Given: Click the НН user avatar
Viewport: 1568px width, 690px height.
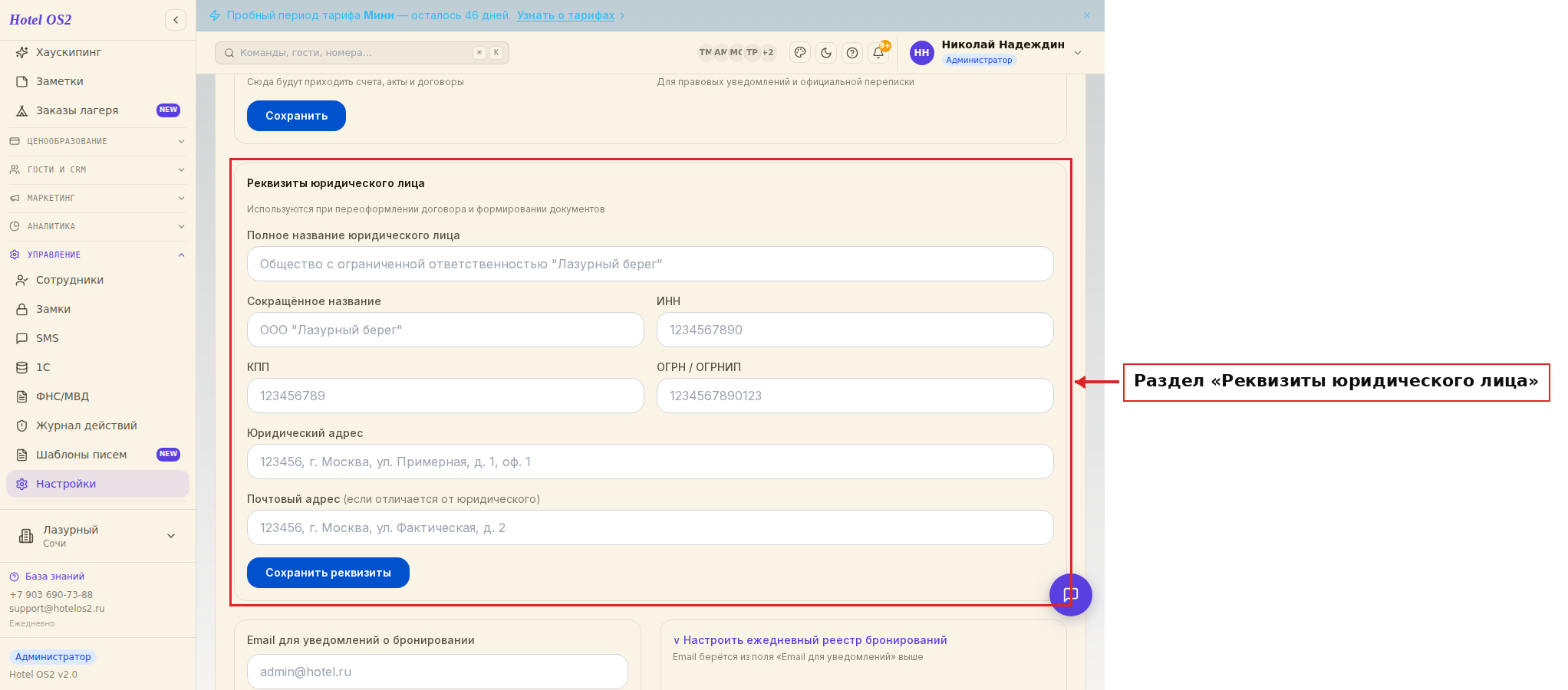Looking at the screenshot, I should 922,52.
